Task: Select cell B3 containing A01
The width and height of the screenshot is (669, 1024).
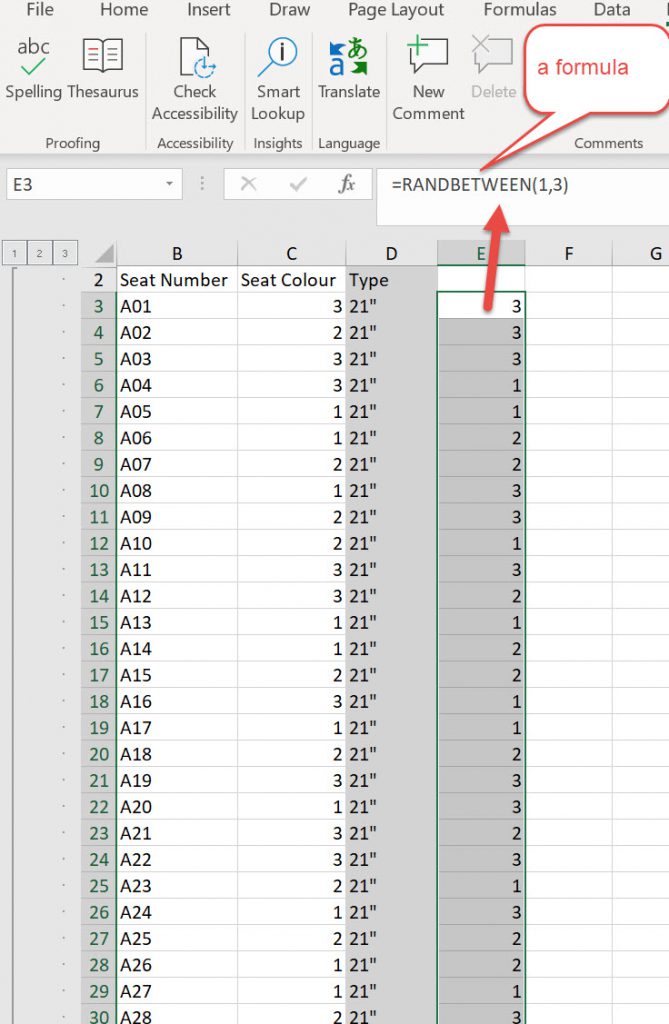Action: (x=176, y=306)
